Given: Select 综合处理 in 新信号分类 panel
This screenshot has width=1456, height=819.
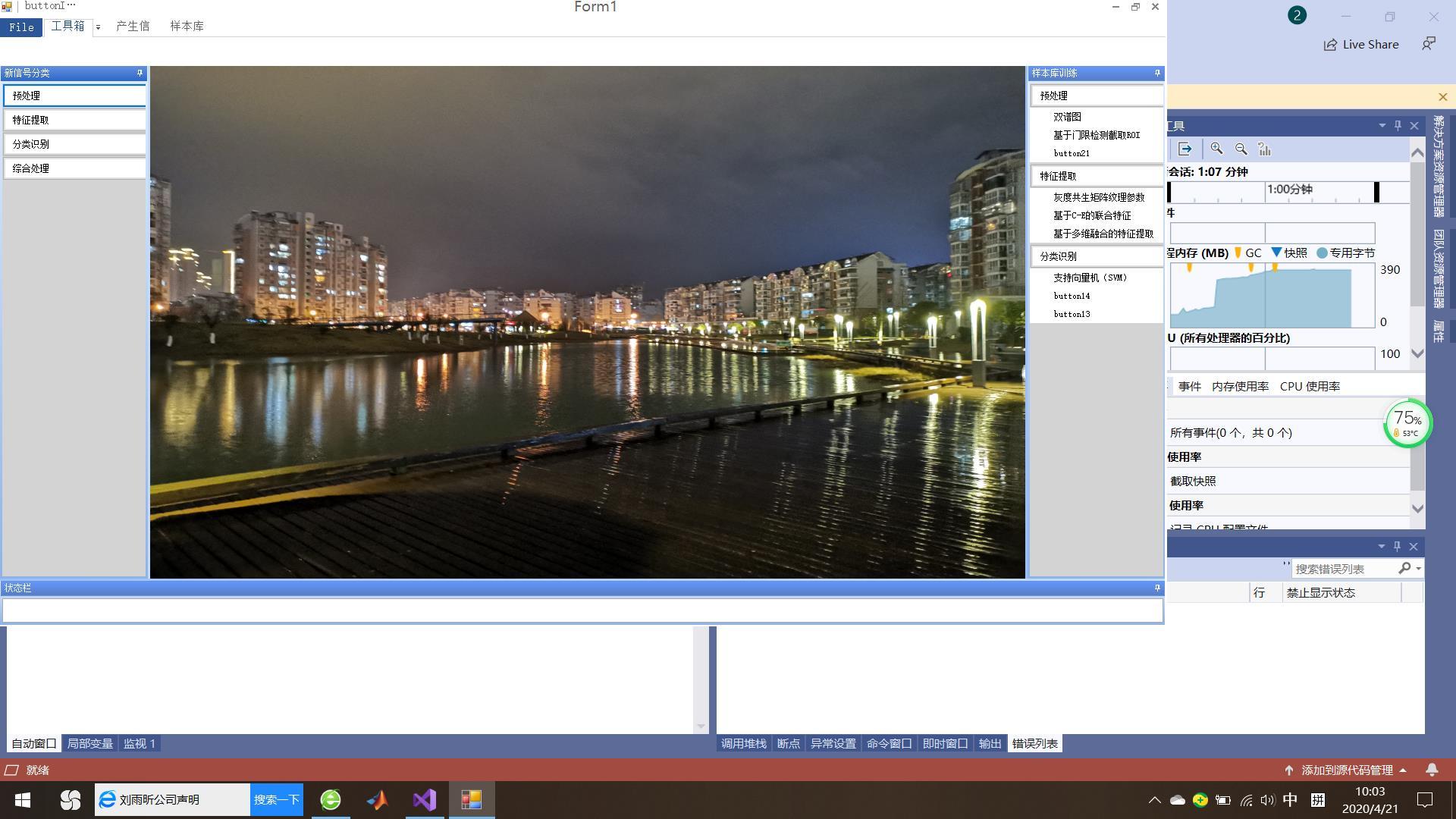Looking at the screenshot, I should pyautogui.click(x=74, y=168).
